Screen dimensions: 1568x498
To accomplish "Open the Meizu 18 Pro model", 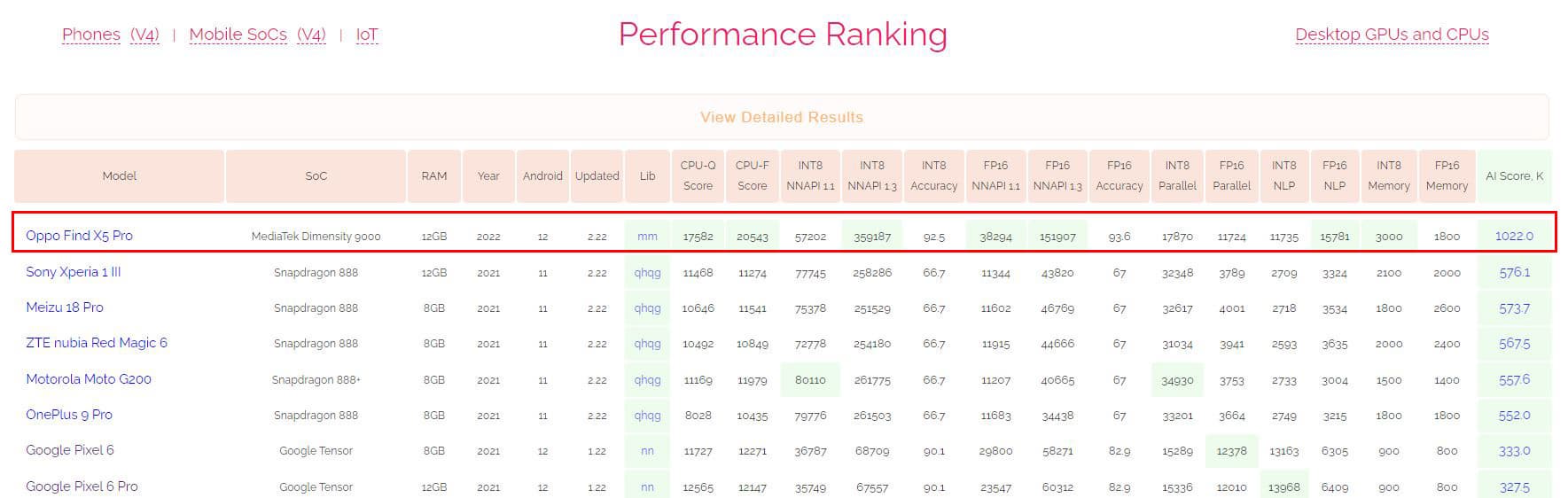I will (x=65, y=307).
